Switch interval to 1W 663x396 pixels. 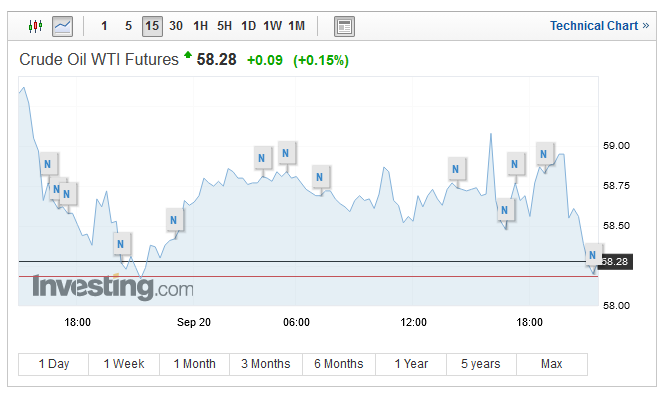(x=272, y=26)
